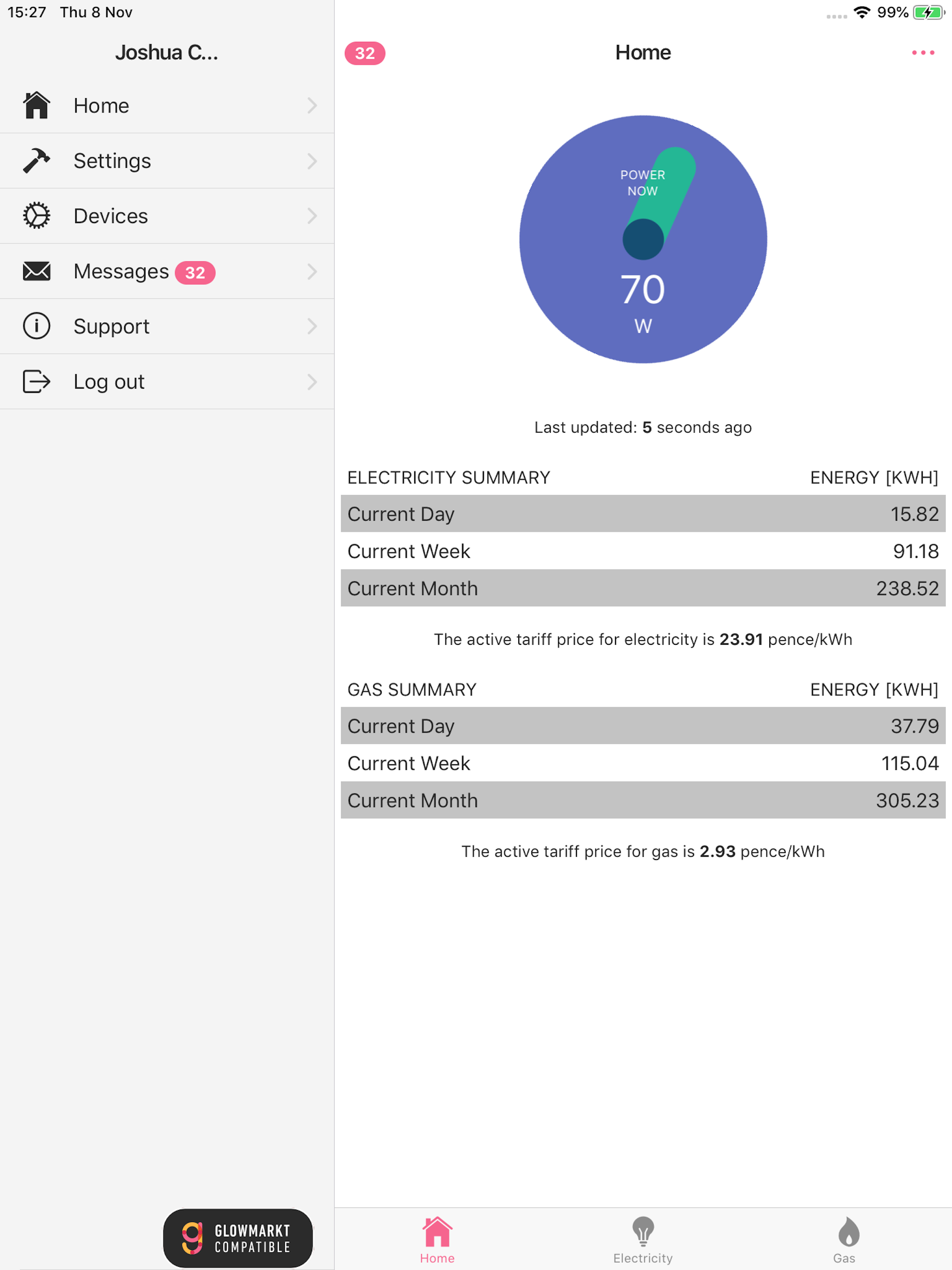Tap the envelope icon for Messages
The height and width of the screenshot is (1270, 952).
36,271
